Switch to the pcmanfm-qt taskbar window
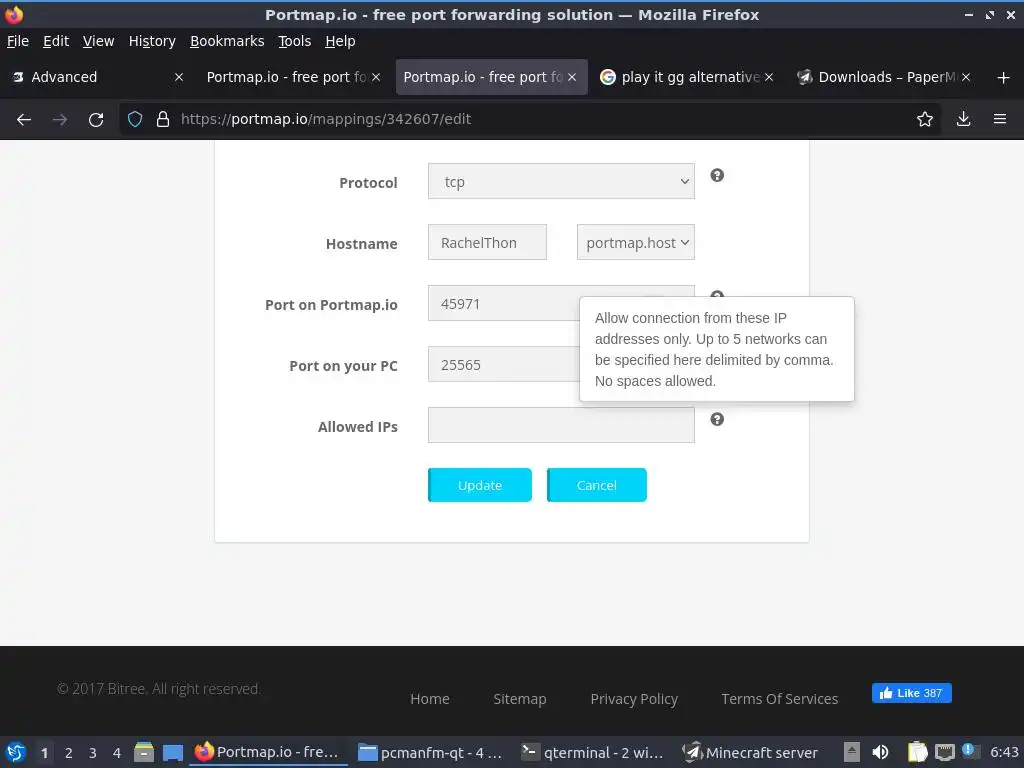 point(431,752)
